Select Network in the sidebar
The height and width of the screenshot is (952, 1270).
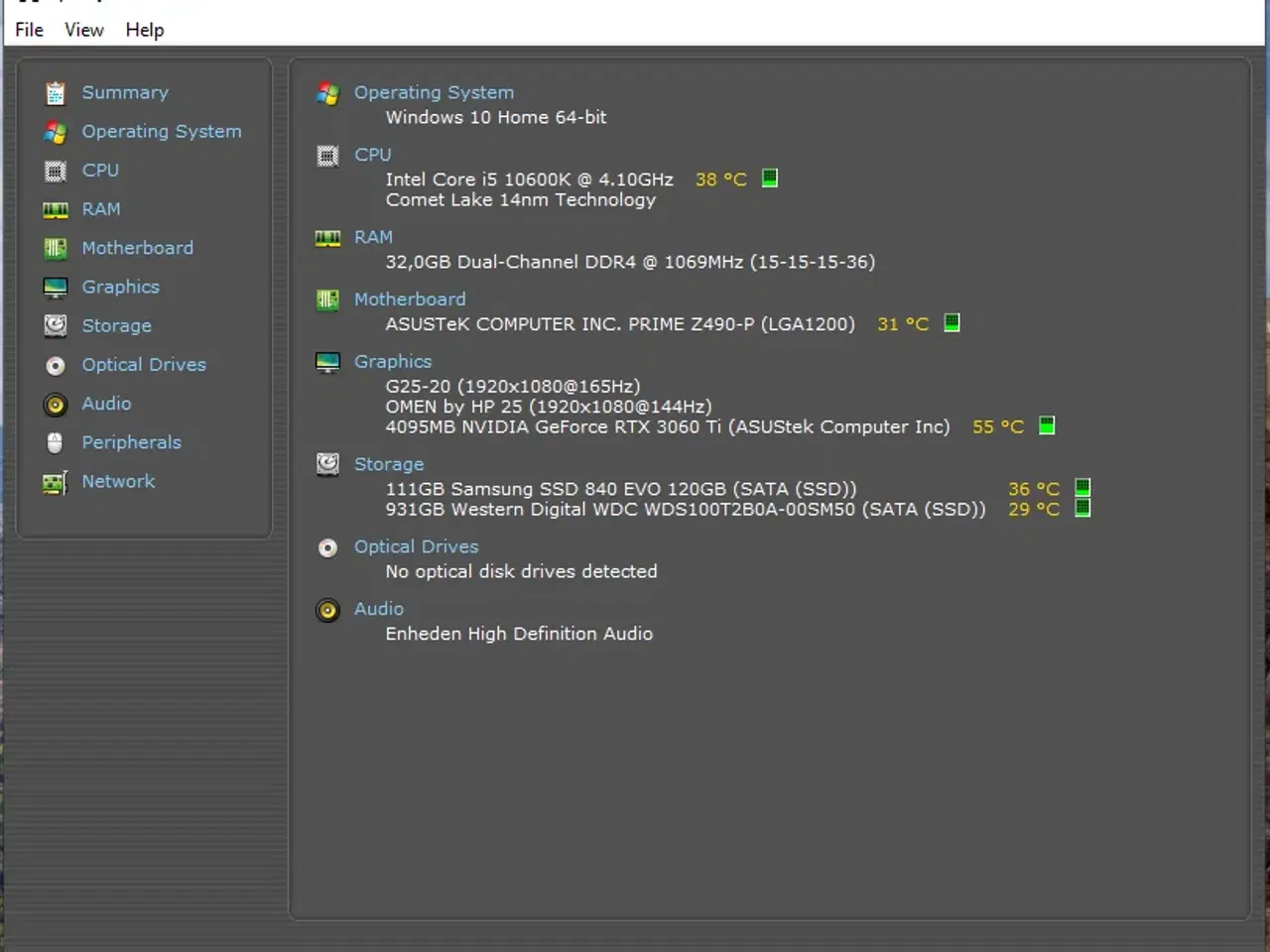[118, 481]
